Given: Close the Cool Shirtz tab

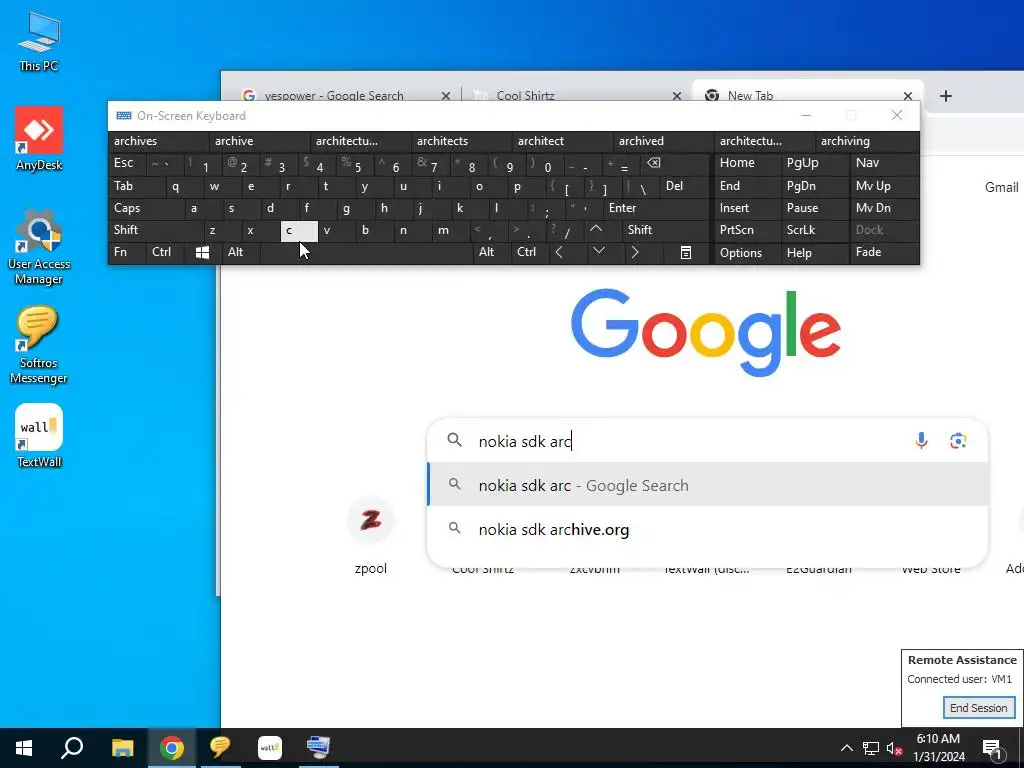Looking at the screenshot, I should [x=677, y=96].
